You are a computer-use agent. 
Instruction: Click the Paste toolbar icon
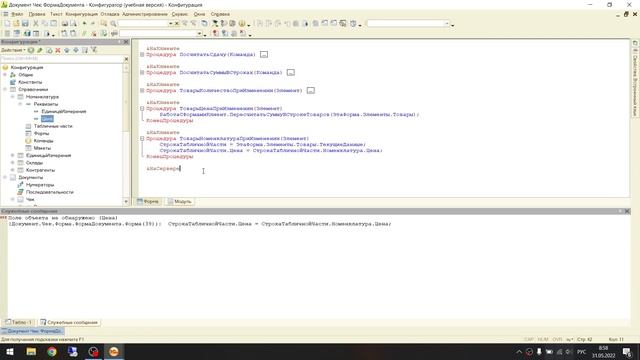(x=53, y=24)
